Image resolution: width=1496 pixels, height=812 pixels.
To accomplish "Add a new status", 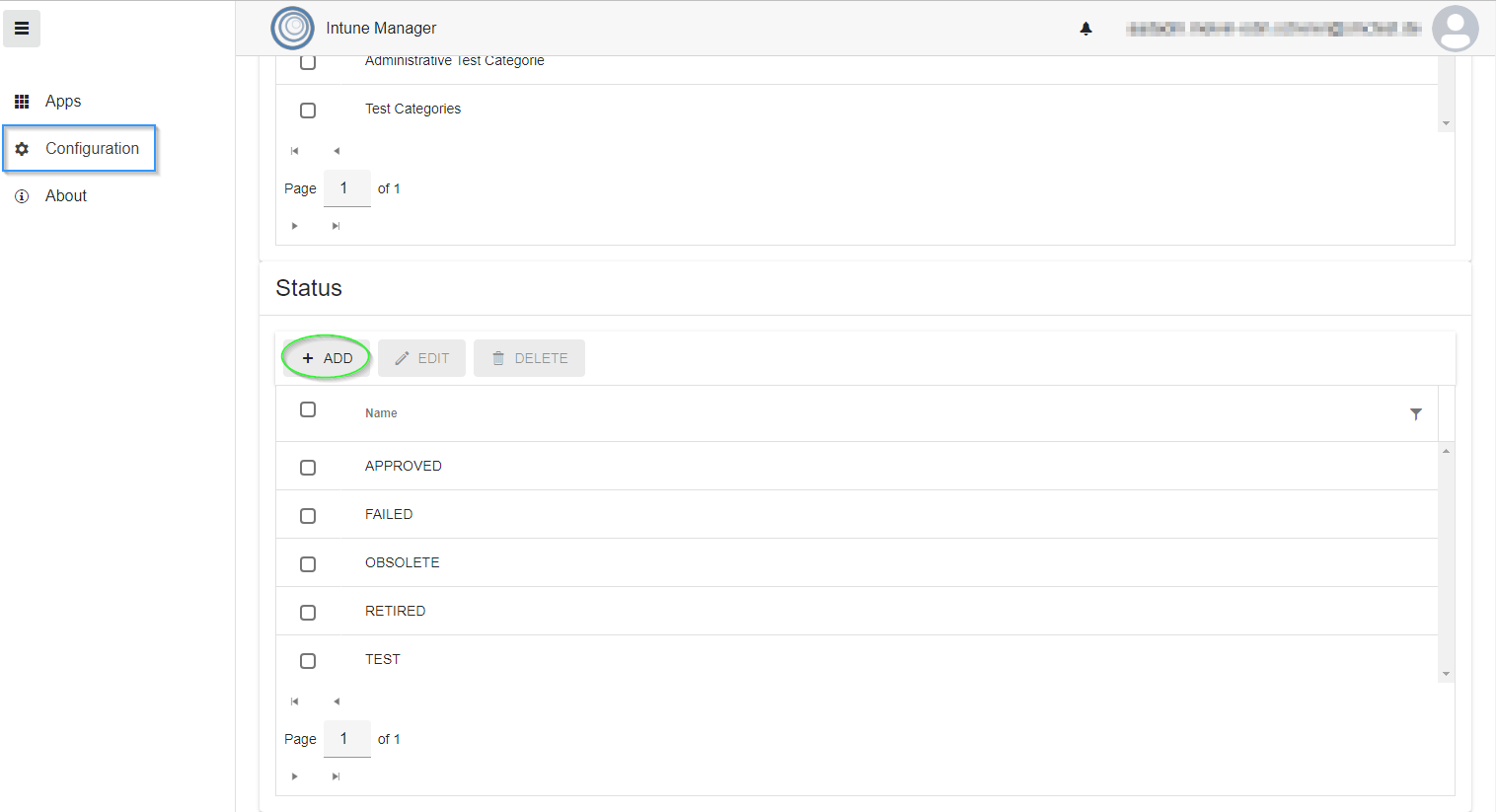I will (327, 358).
